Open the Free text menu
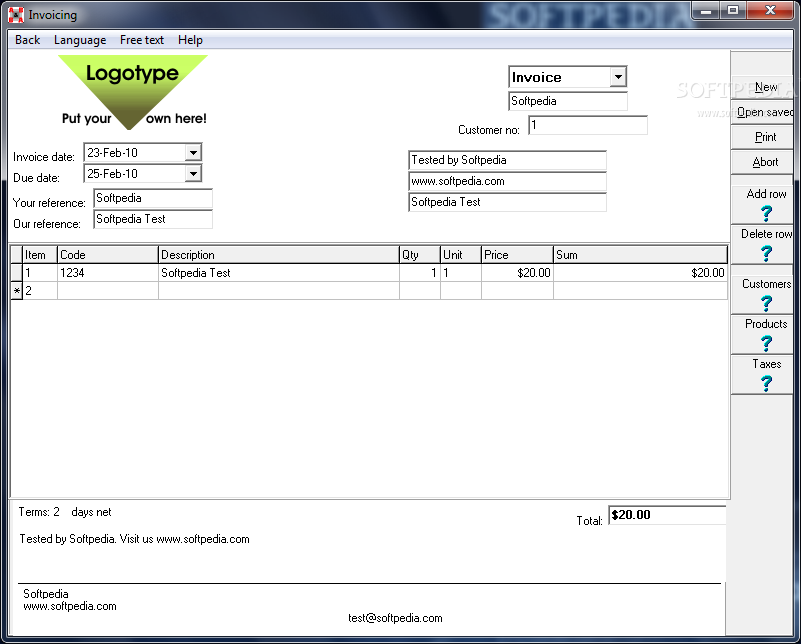 [142, 40]
